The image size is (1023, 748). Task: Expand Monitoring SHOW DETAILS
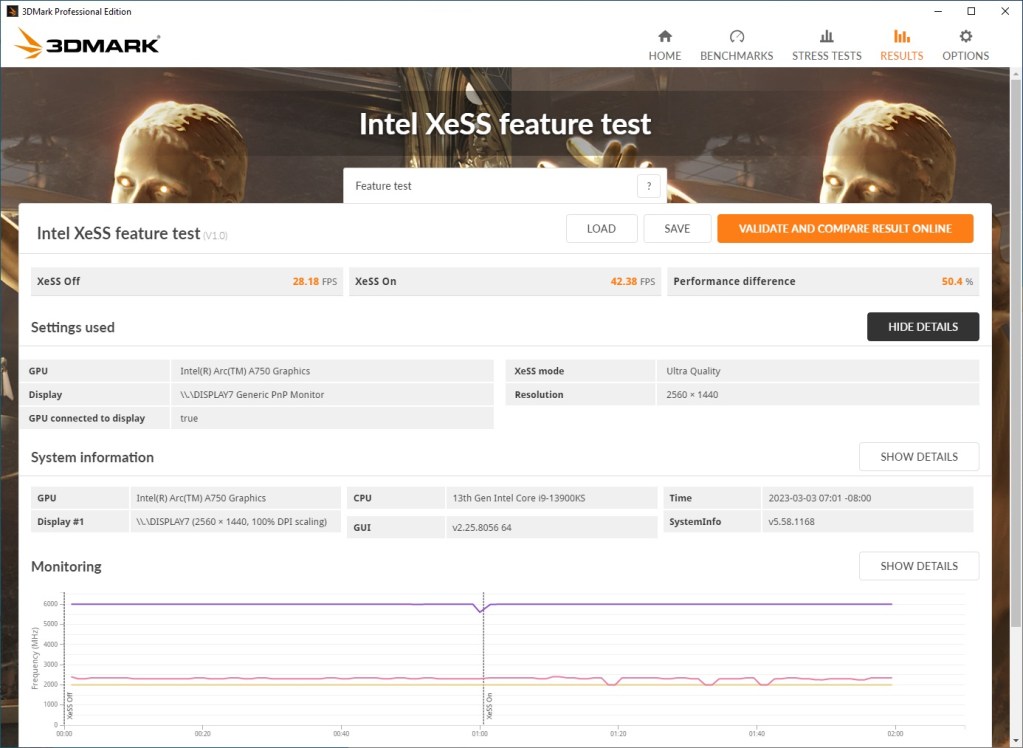click(x=919, y=566)
